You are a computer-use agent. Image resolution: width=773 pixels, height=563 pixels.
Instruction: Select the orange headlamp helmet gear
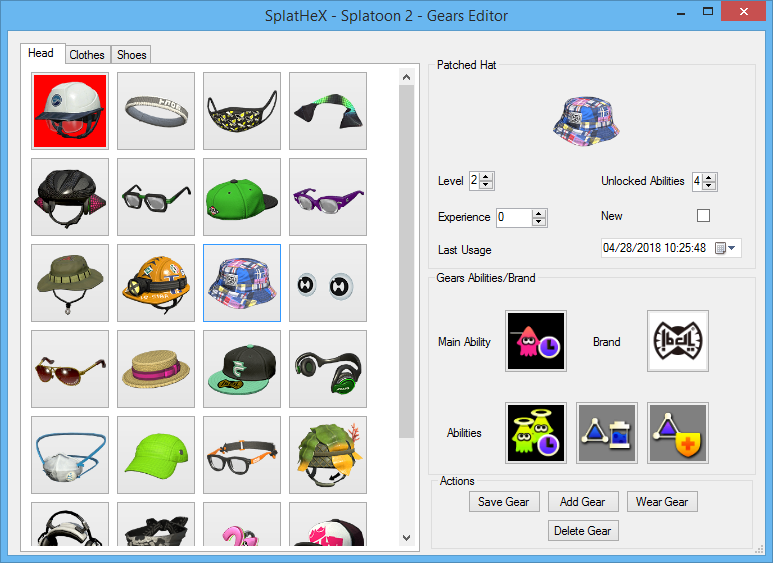click(156, 283)
